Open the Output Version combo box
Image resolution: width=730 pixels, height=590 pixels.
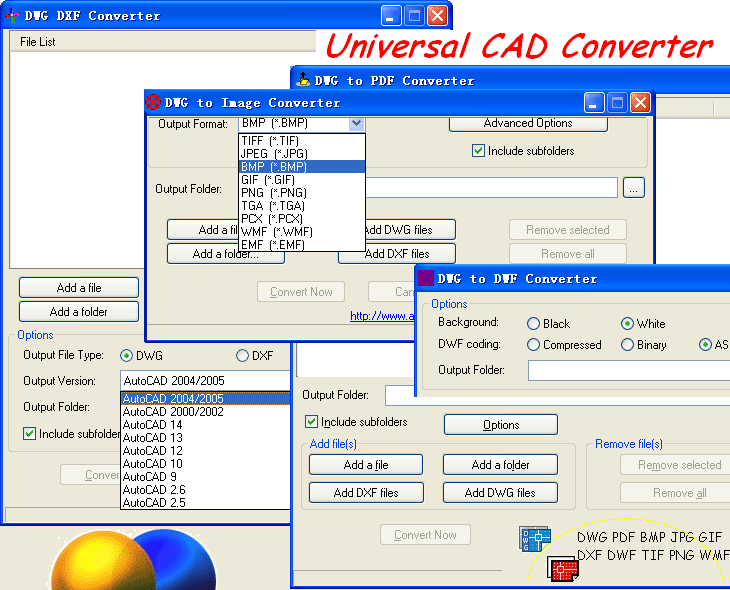[x=205, y=380]
